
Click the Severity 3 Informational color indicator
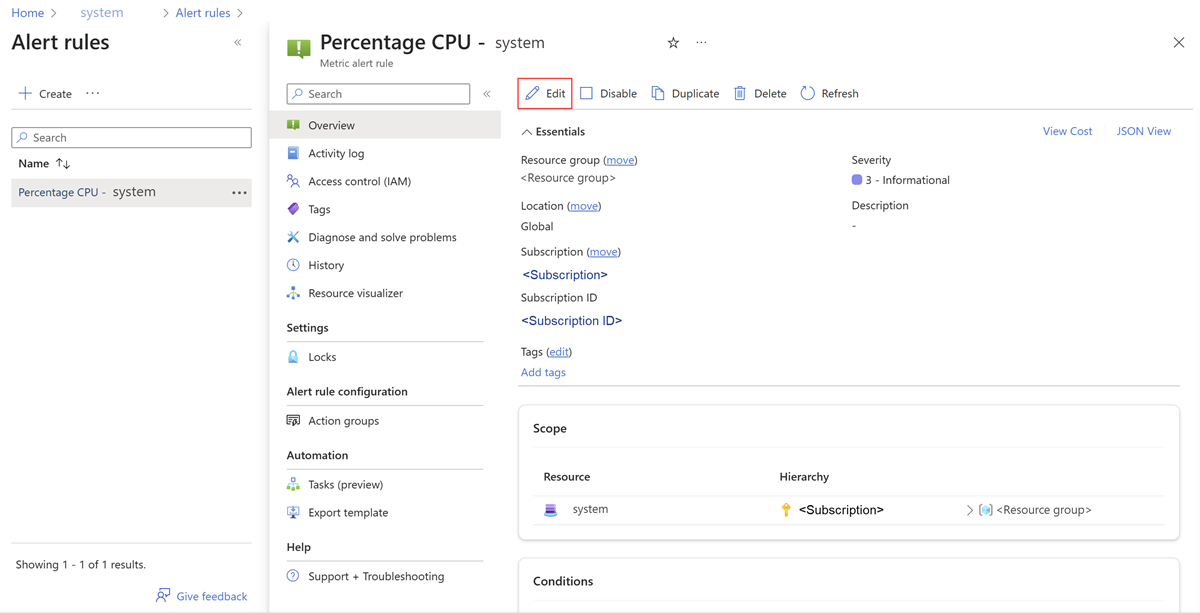tap(857, 180)
